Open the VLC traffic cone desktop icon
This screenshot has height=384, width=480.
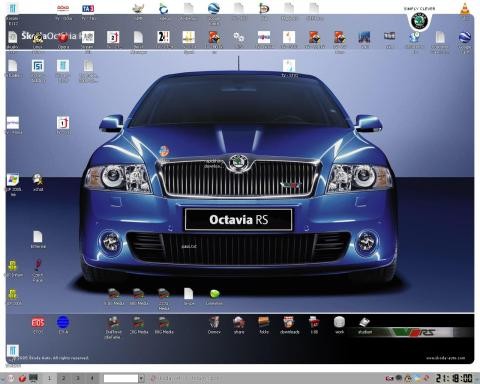(x=465, y=8)
